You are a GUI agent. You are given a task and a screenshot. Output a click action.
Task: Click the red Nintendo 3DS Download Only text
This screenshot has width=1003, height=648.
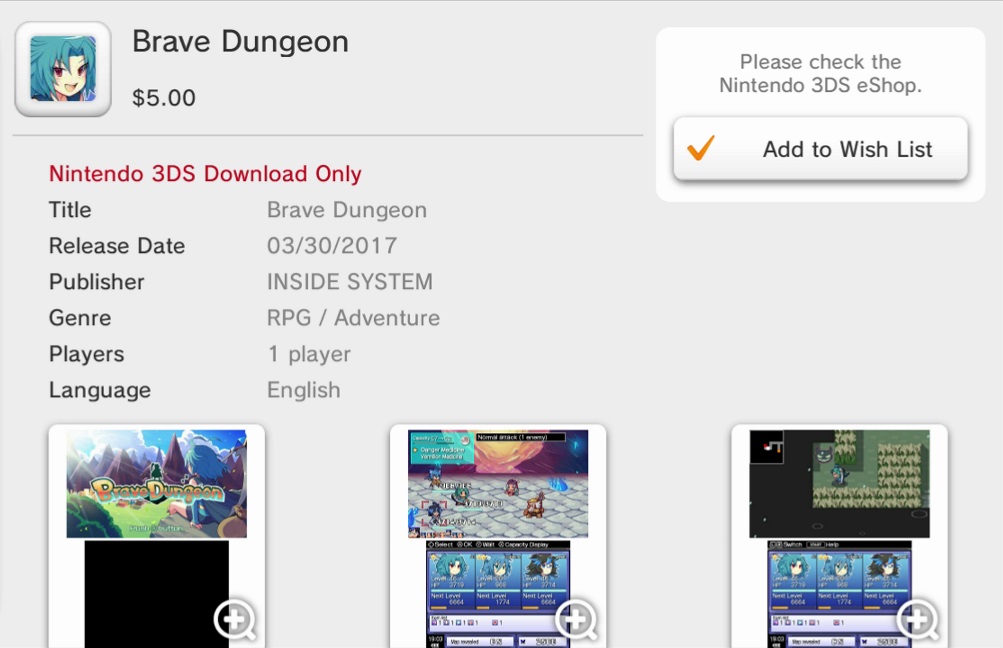(205, 174)
